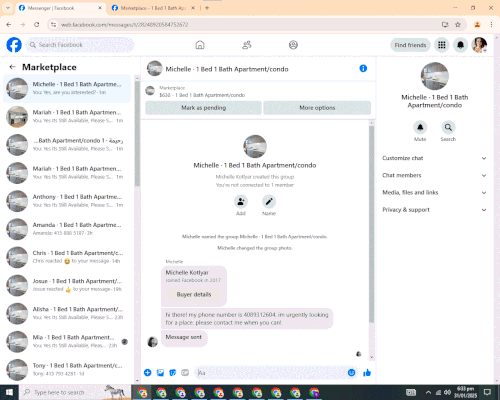500x400 pixels.
Task: Click the chat messages scrollbar
Action: pos(371,223)
